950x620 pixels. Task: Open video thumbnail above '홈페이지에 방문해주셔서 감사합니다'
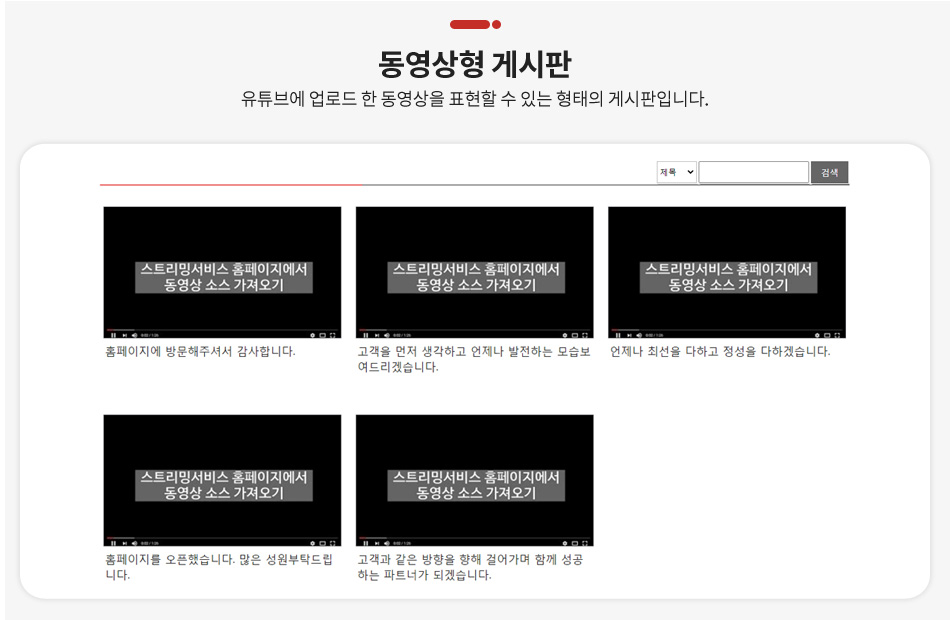tap(222, 272)
